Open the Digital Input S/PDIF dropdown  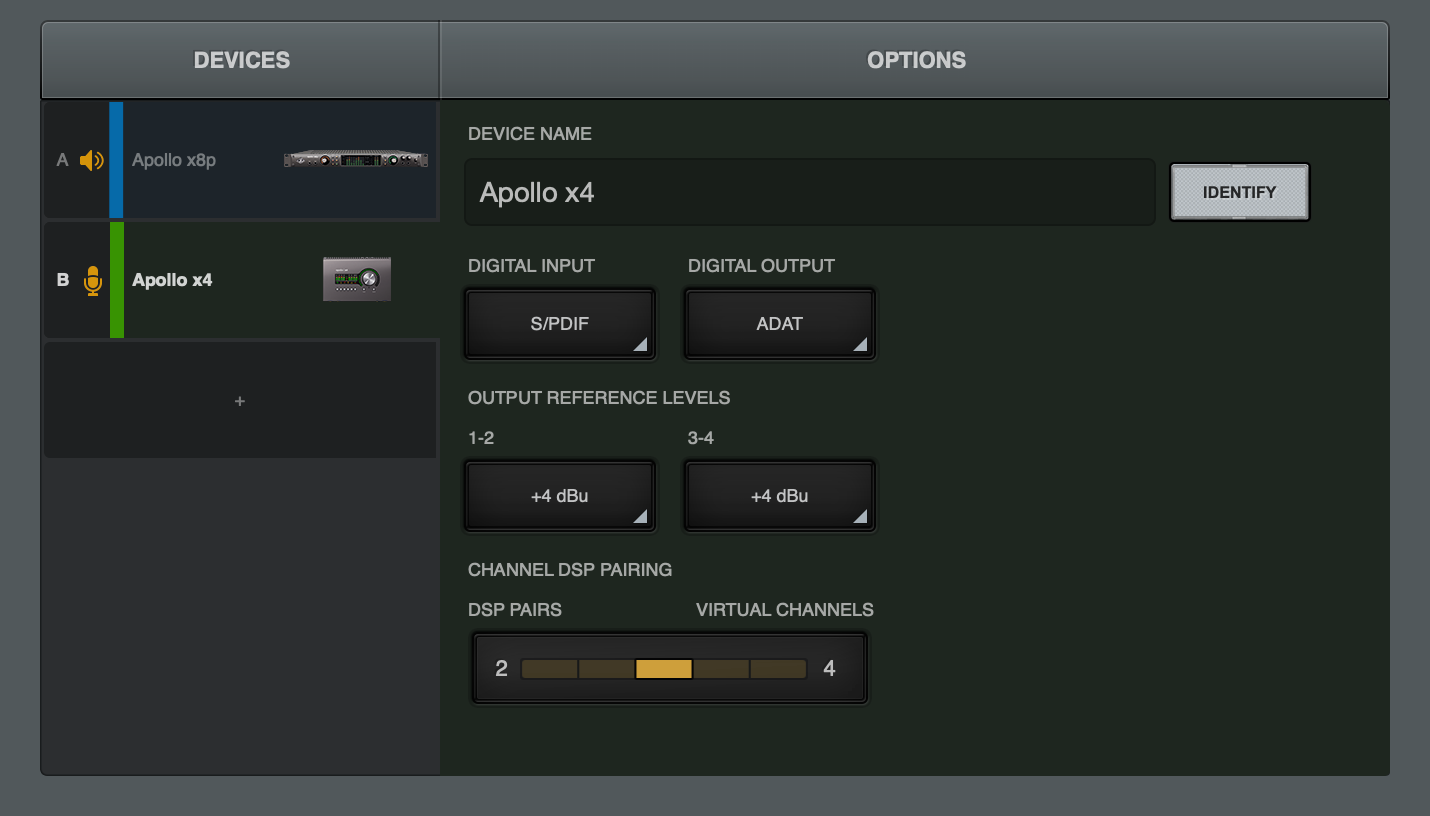click(559, 323)
